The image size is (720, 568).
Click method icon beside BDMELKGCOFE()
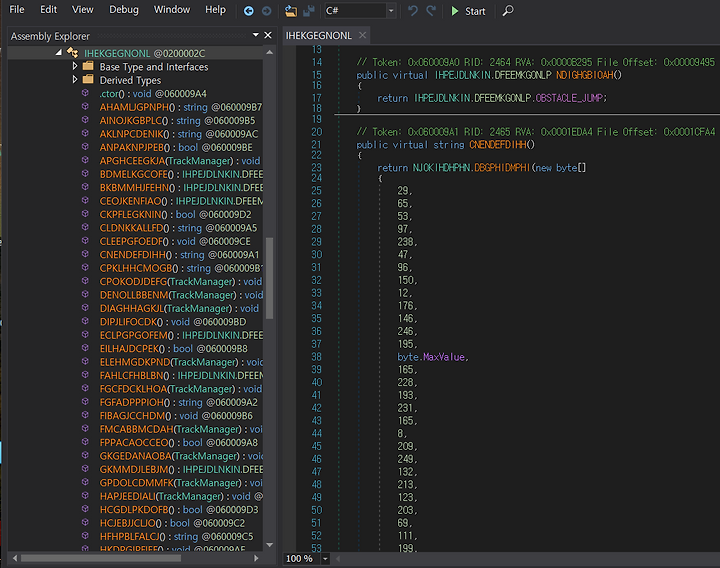point(85,174)
